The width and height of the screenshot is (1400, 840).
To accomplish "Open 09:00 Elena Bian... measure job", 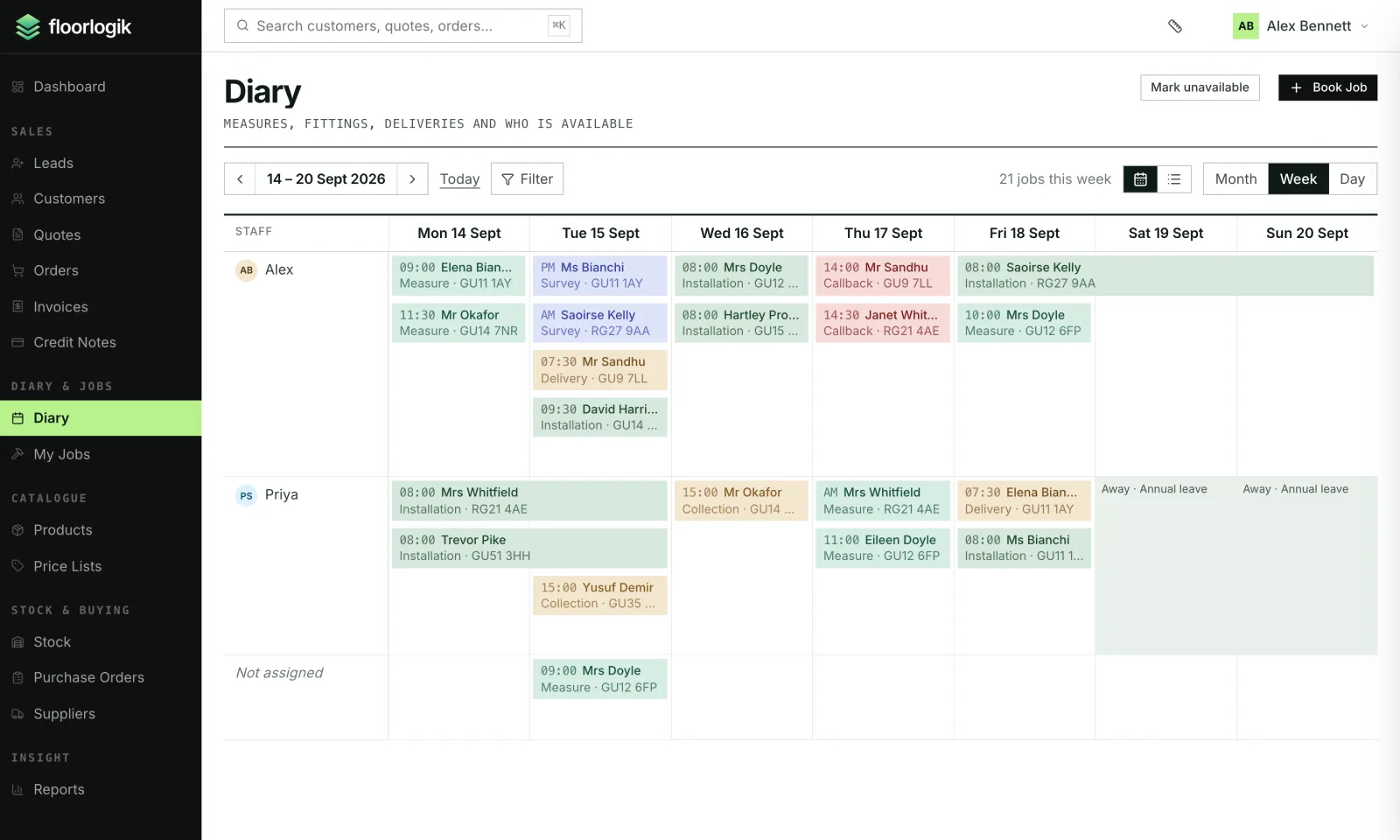I will pos(458,276).
